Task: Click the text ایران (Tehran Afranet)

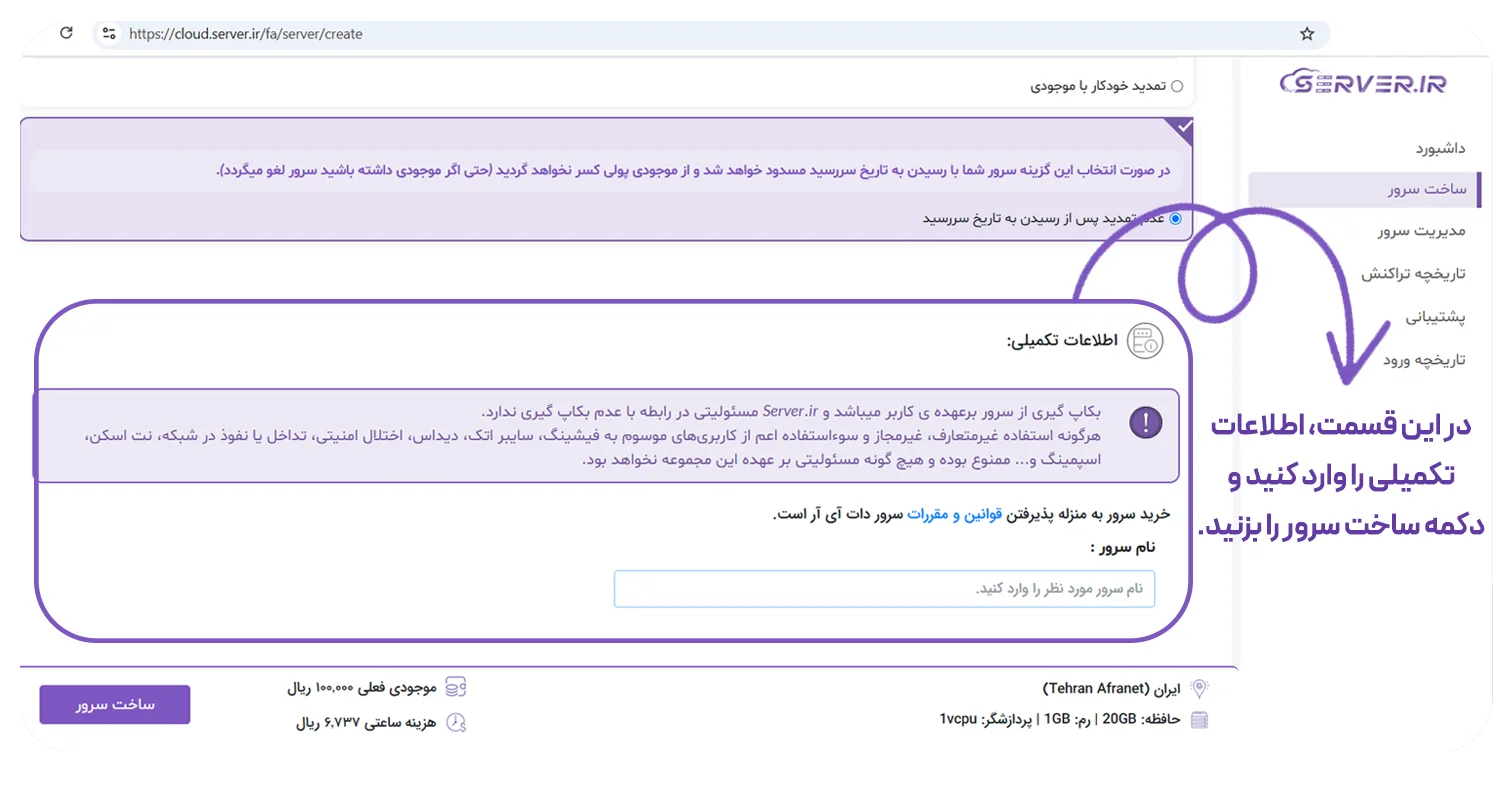Action: pos(1111,689)
